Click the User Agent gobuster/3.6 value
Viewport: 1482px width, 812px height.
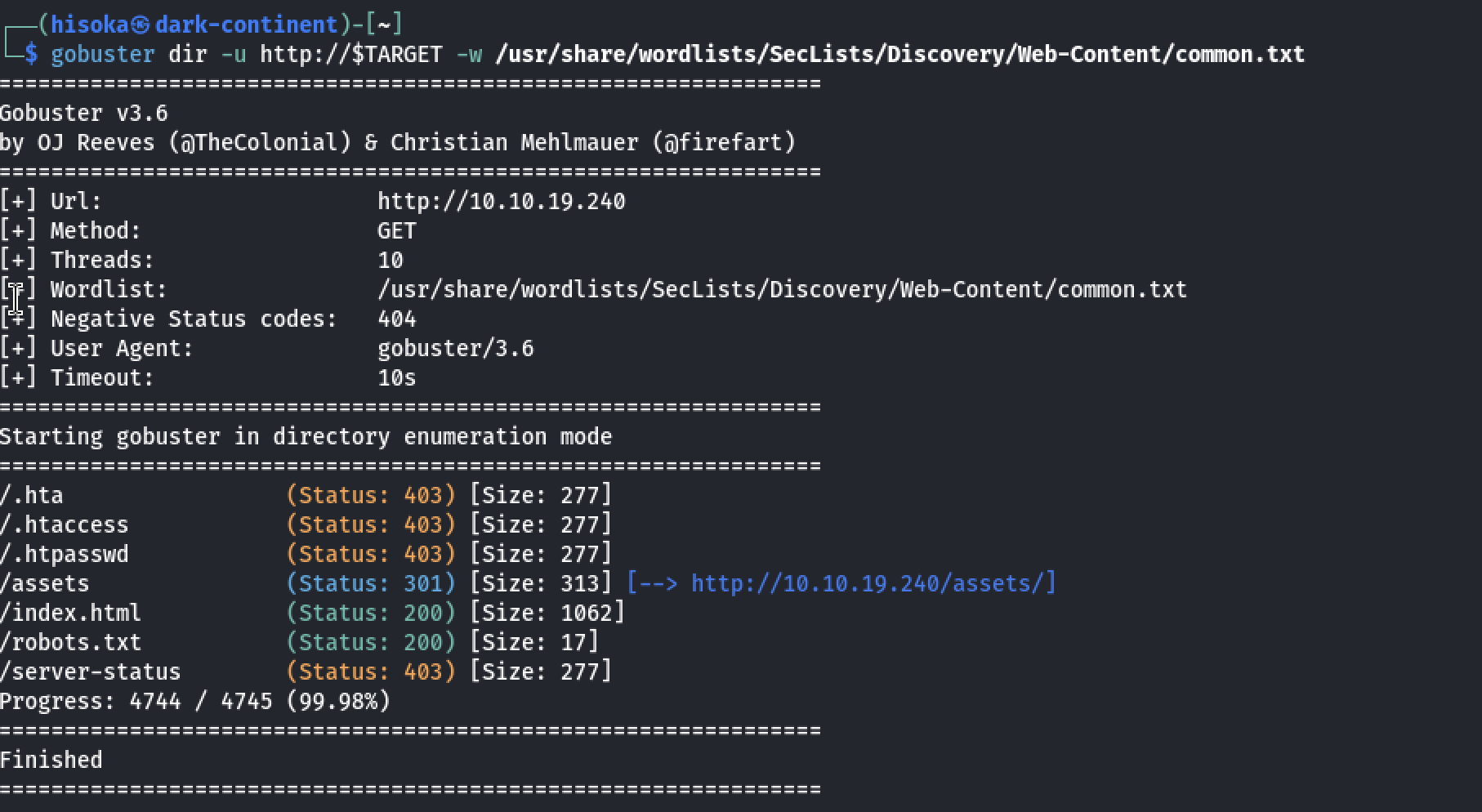coord(455,349)
